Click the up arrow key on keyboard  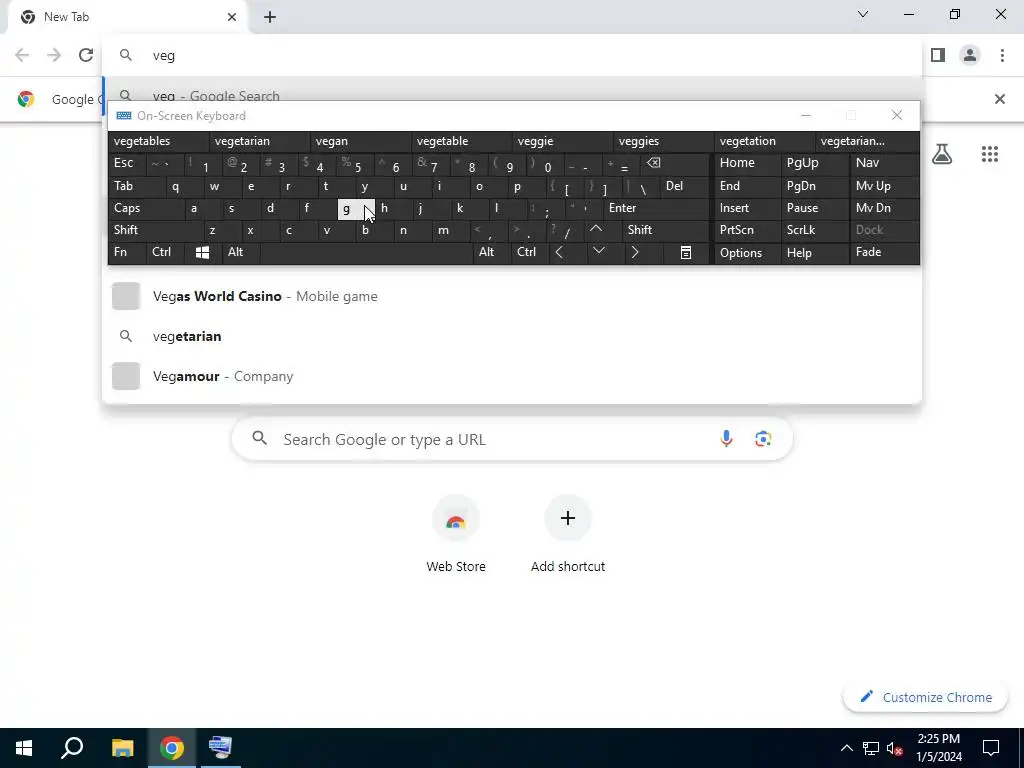click(596, 230)
